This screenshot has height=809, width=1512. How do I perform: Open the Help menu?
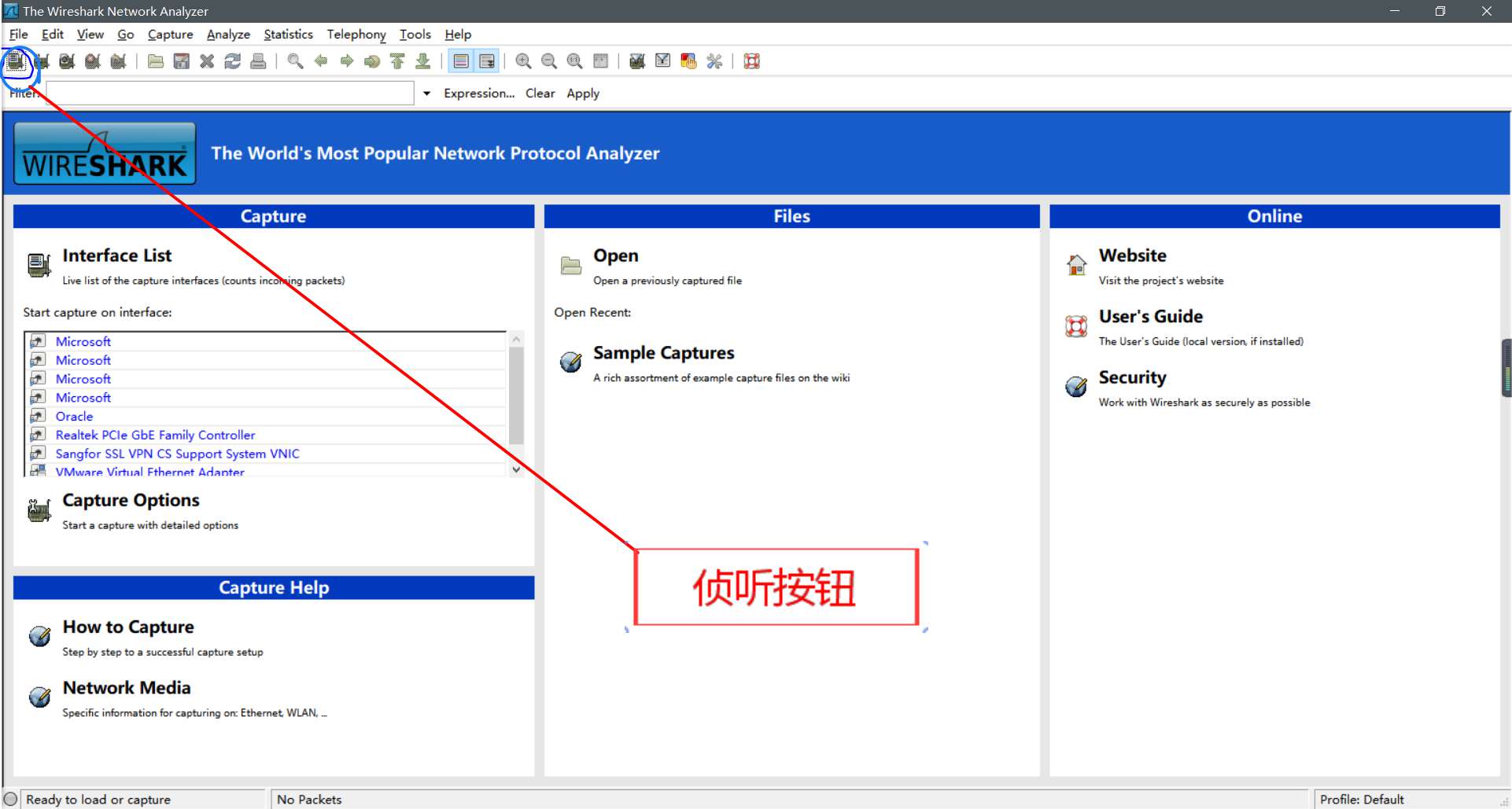[x=458, y=35]
